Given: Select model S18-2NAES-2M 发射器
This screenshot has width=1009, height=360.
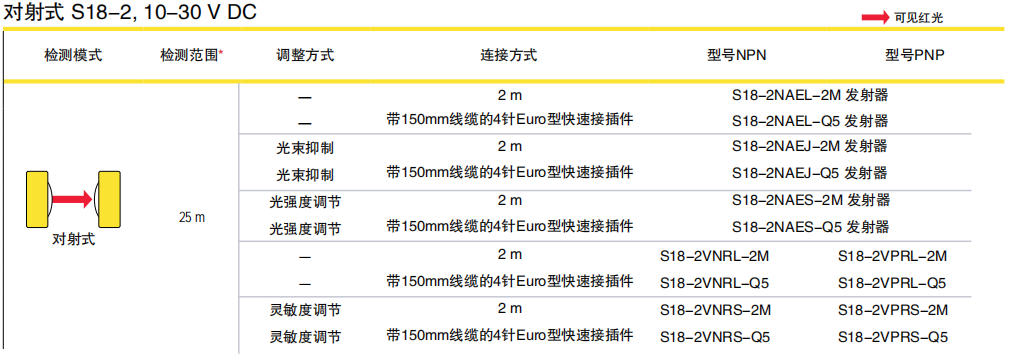Looking at the screenshot, I should click(811, 200).
